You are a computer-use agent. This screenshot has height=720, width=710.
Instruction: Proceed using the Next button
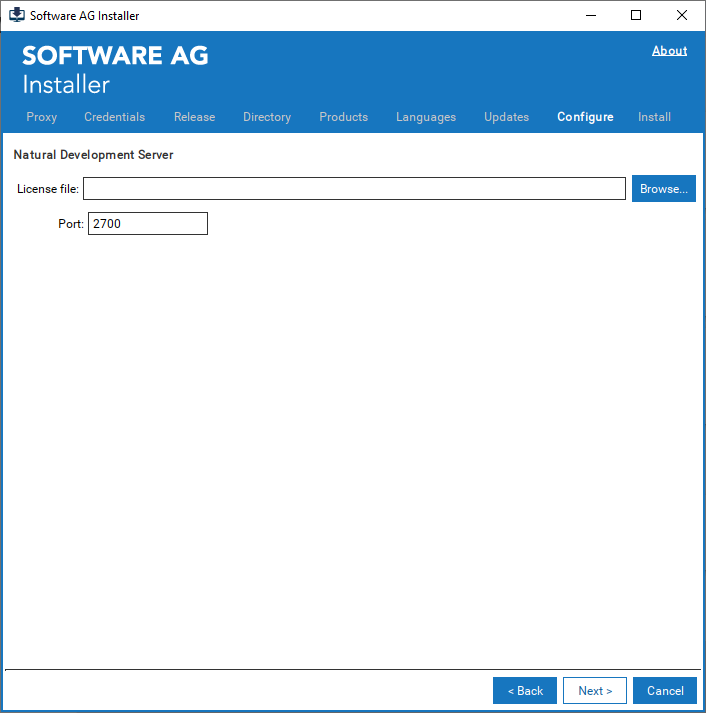[x=595, y=691]
